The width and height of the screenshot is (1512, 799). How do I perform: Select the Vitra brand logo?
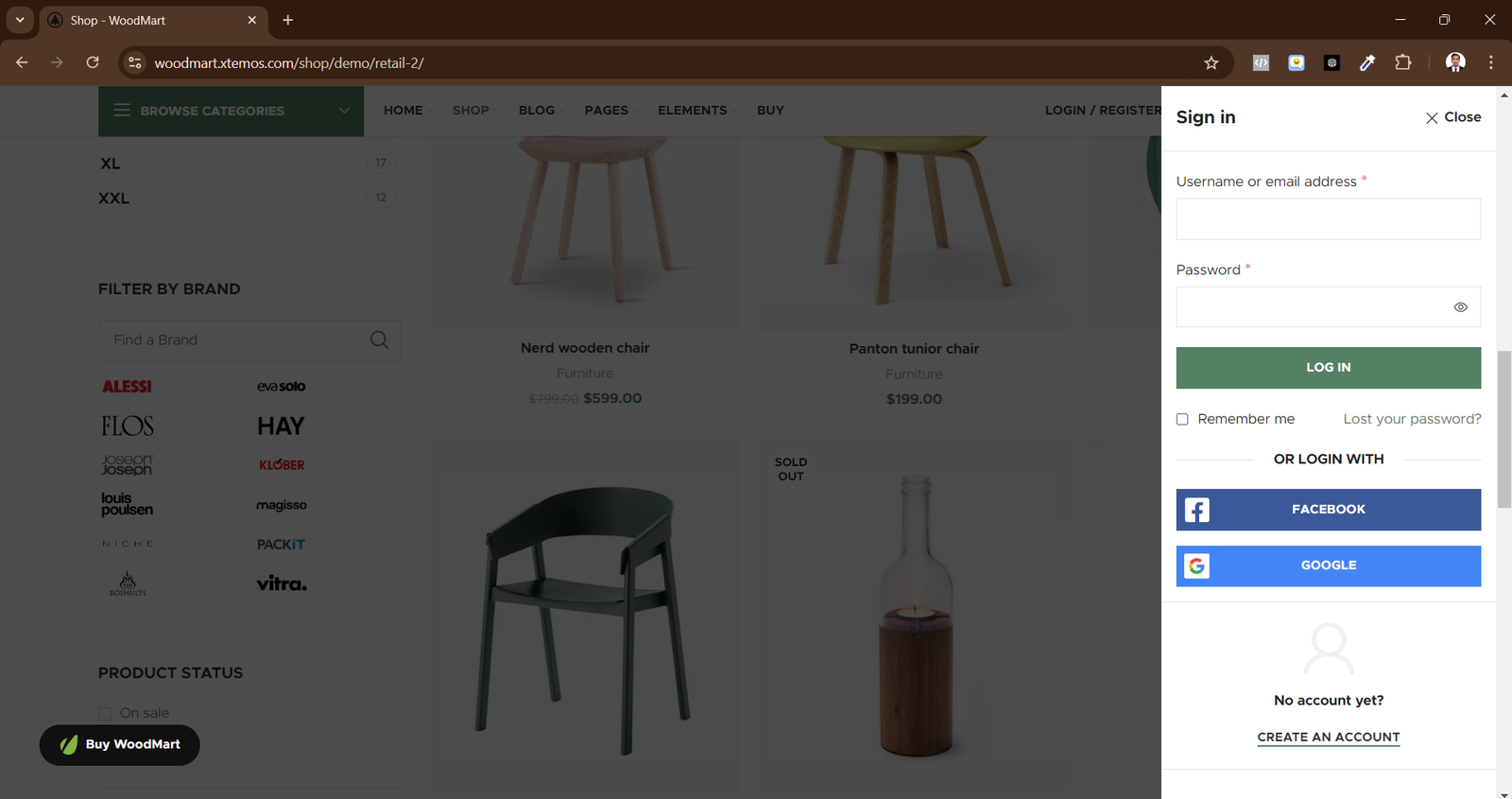coord(282,583)
